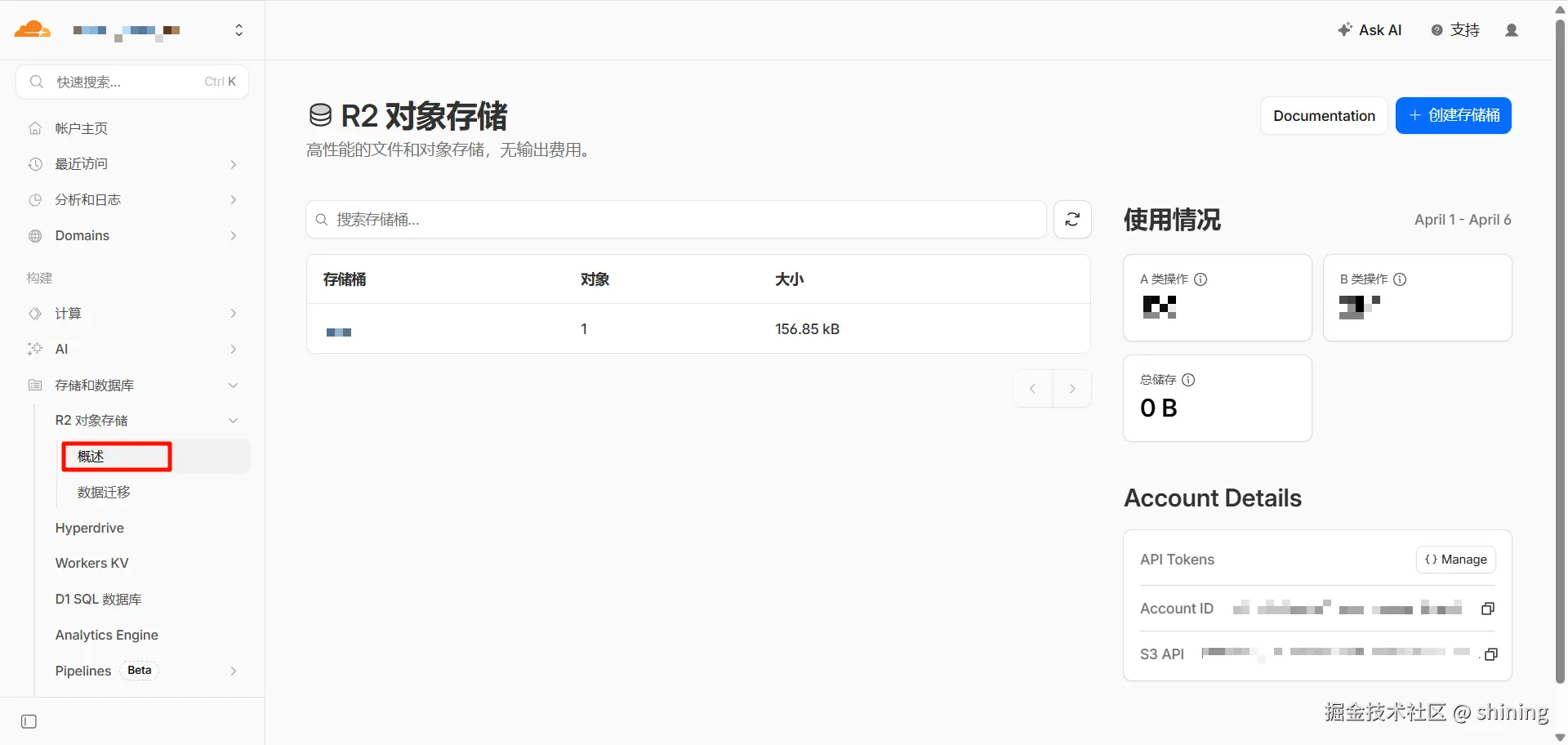1568x745 pixels.
Task: Click the quick search magnifier icon
Action: tap(36, 82)
